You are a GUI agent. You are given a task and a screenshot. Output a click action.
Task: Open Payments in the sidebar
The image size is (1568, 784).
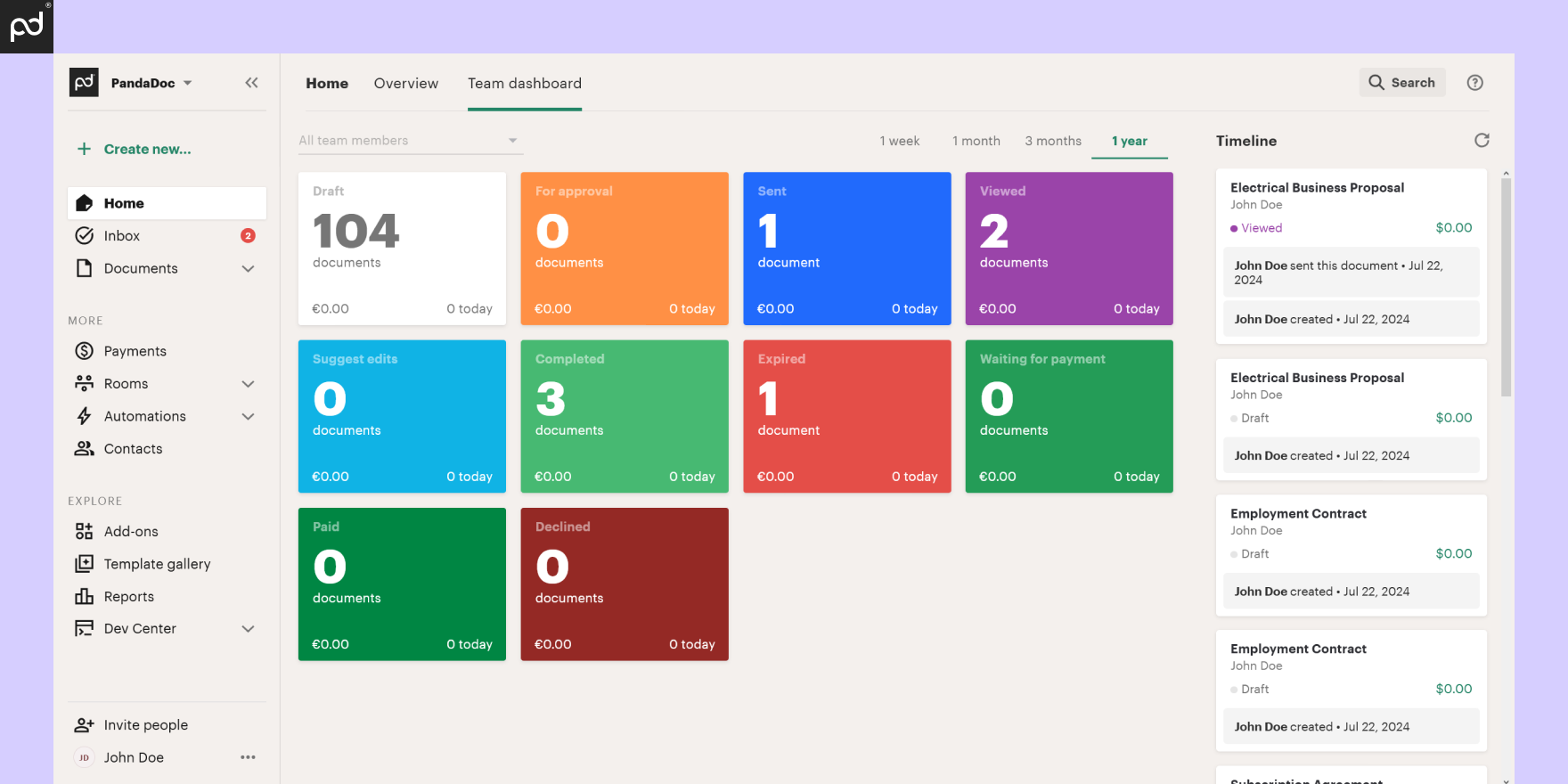135,351
